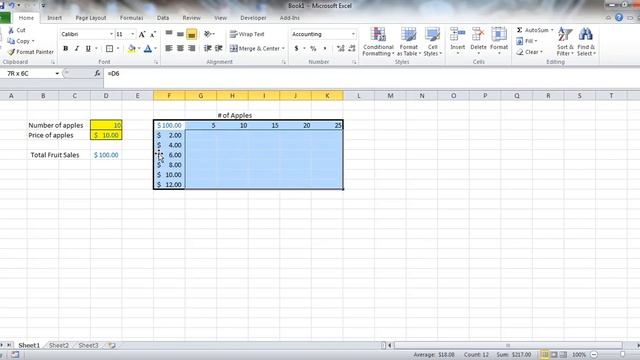This screenshot has height=360, width=640.
Task: Select column M header
Action: click(390, 96)
